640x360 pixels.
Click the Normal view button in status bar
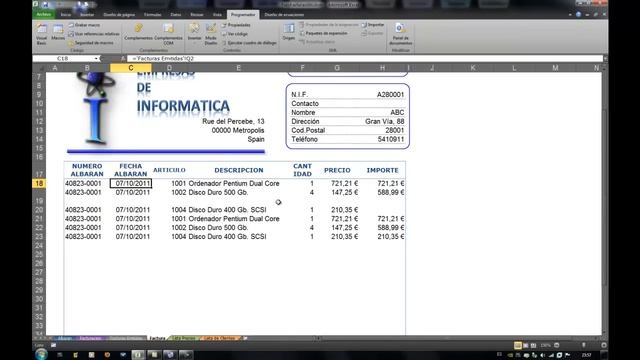[x=518, y=345]
